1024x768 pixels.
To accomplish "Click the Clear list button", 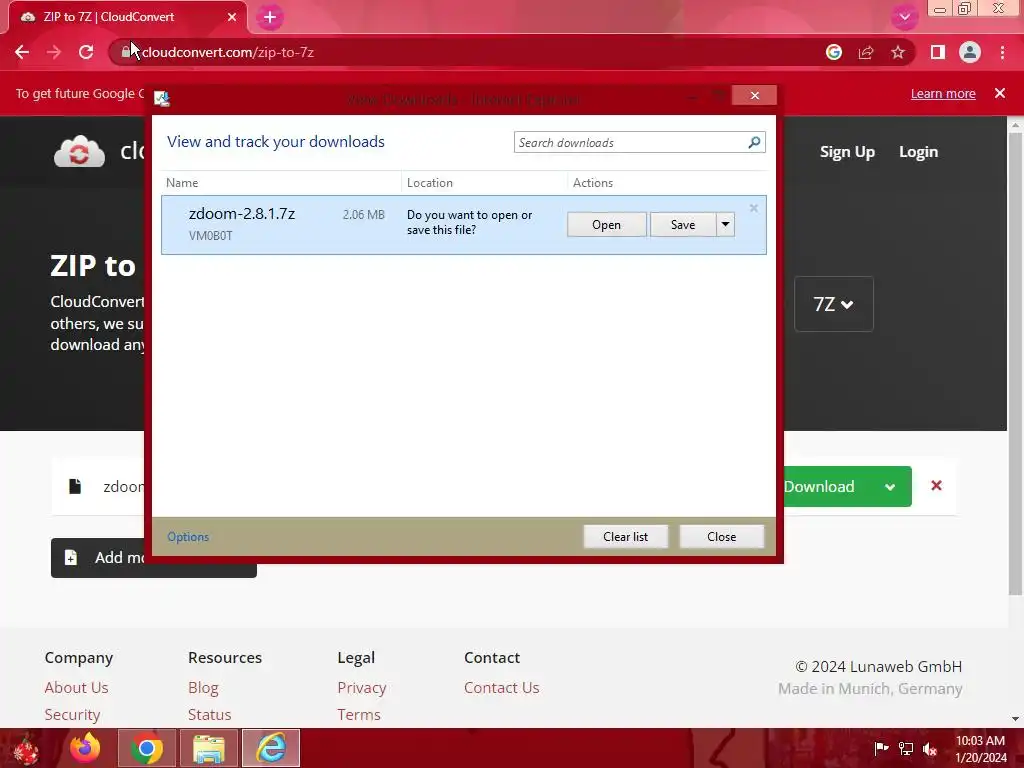I will 626,537.
